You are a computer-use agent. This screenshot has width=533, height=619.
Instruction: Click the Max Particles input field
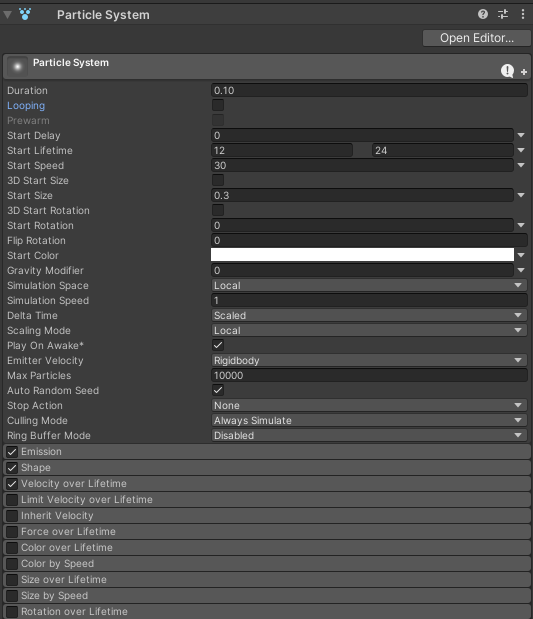(x=369, y=375)
